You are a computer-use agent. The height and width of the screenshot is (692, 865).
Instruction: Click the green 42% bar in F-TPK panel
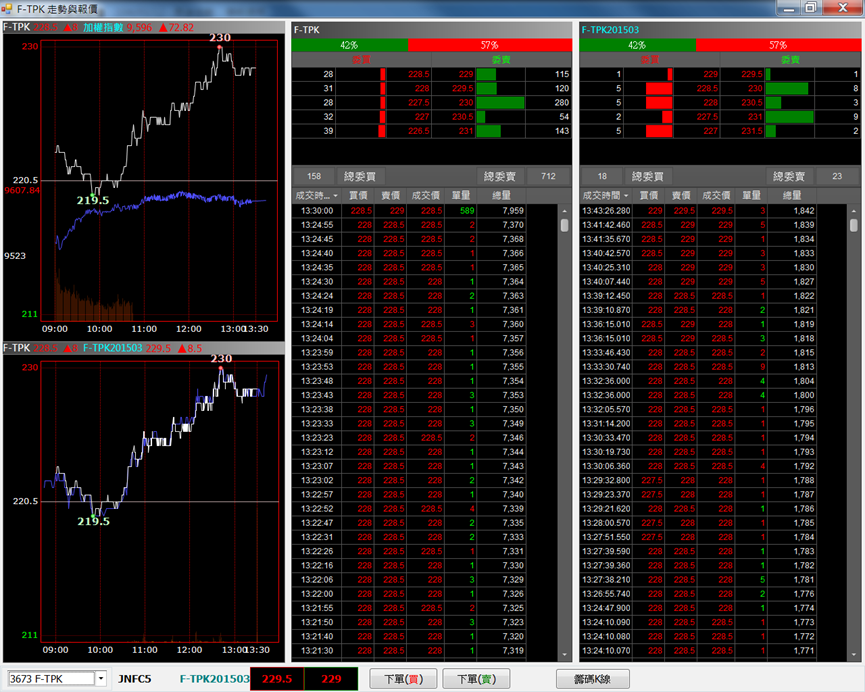(x=349, y=45)
